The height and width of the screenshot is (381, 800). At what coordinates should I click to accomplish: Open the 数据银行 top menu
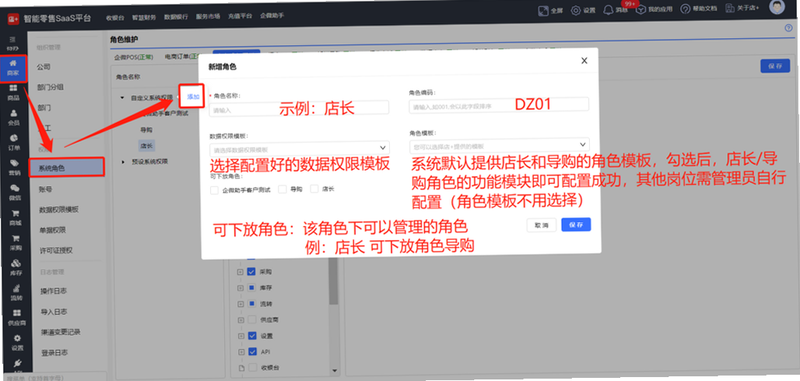tap(176, 16)
